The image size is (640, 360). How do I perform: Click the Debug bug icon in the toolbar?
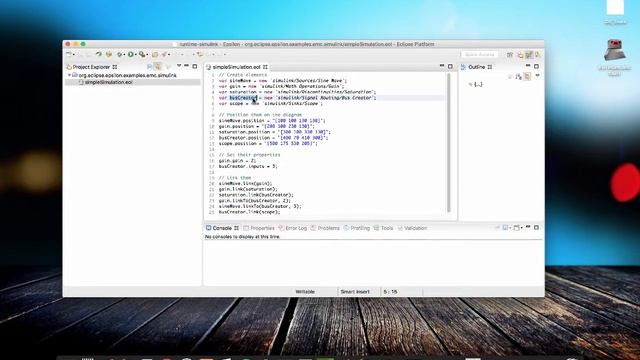click(120, 54)
